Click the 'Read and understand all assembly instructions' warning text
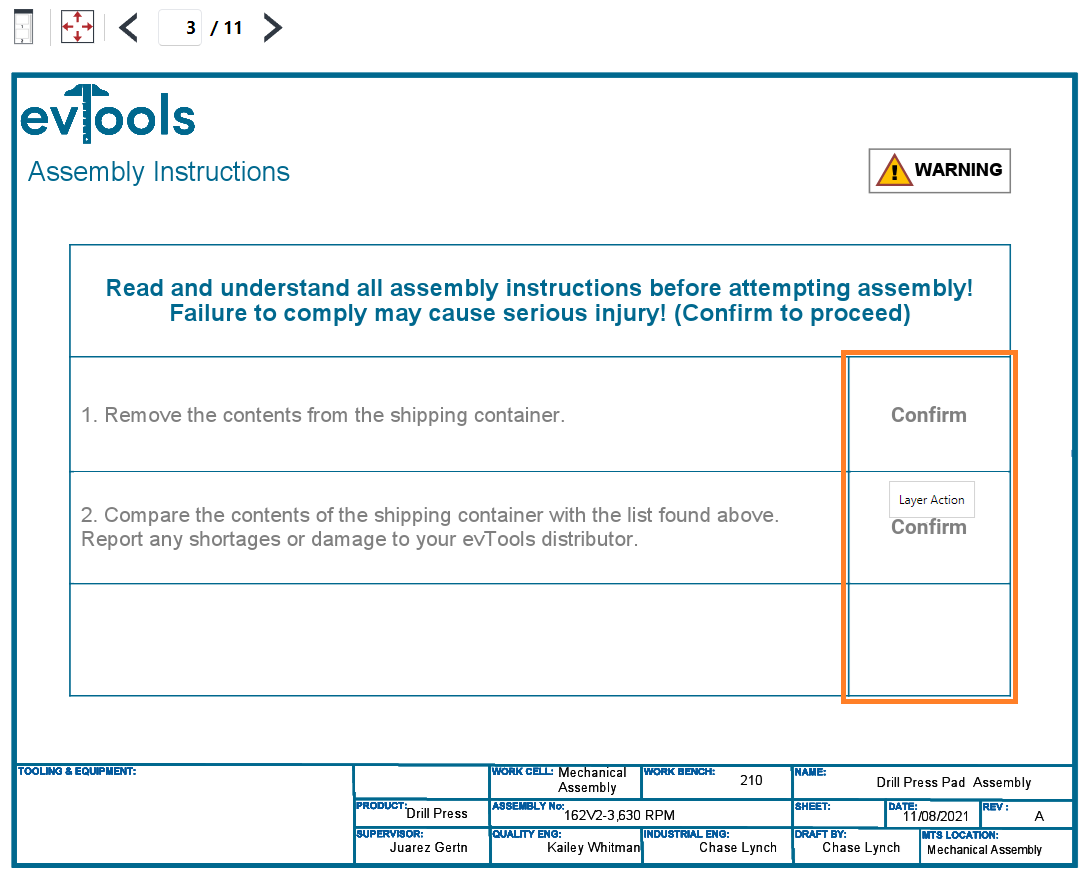This screenshot has width=1088, height=876. pos(540,301)
